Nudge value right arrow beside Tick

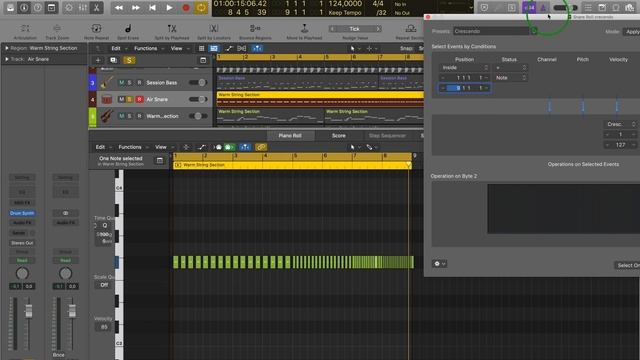pos(378,29)
